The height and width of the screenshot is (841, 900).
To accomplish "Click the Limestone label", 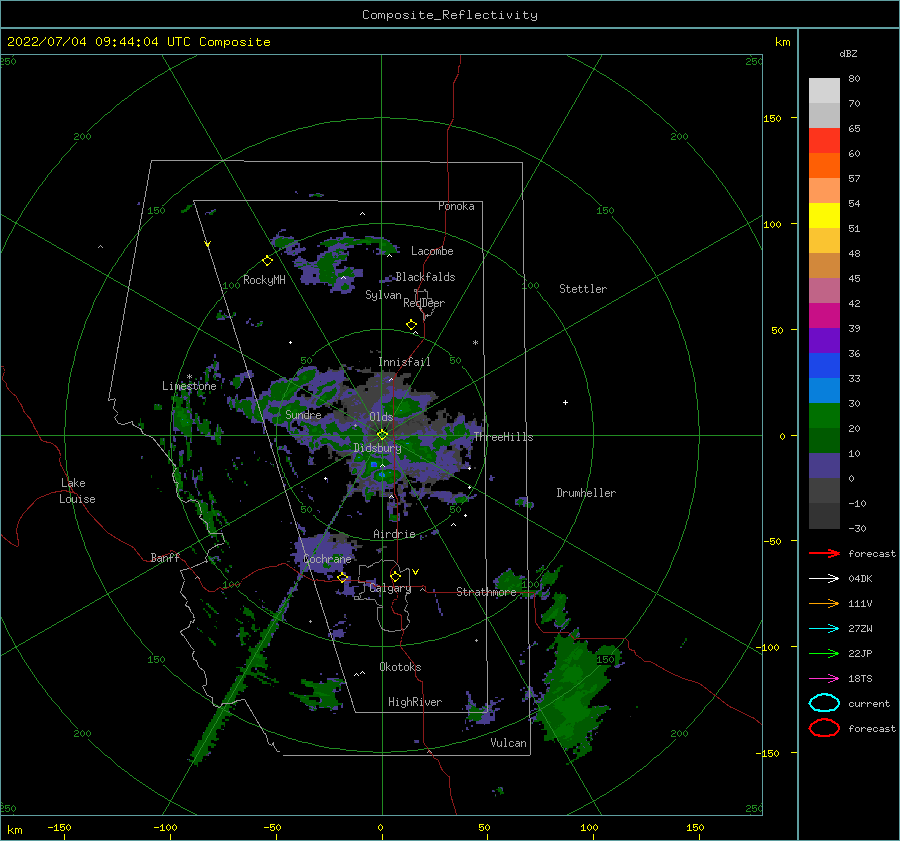I will coord(189,386).
